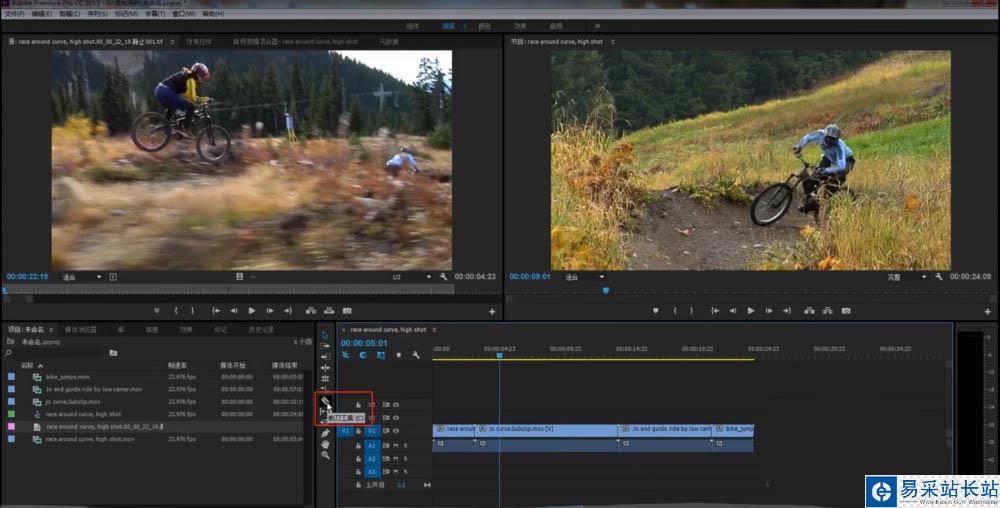Image resolution: width=1000 pixels, height=508 pixels.
Task: Expand workspace overflow chevron in top bar
Action: (x=597, y=26)
